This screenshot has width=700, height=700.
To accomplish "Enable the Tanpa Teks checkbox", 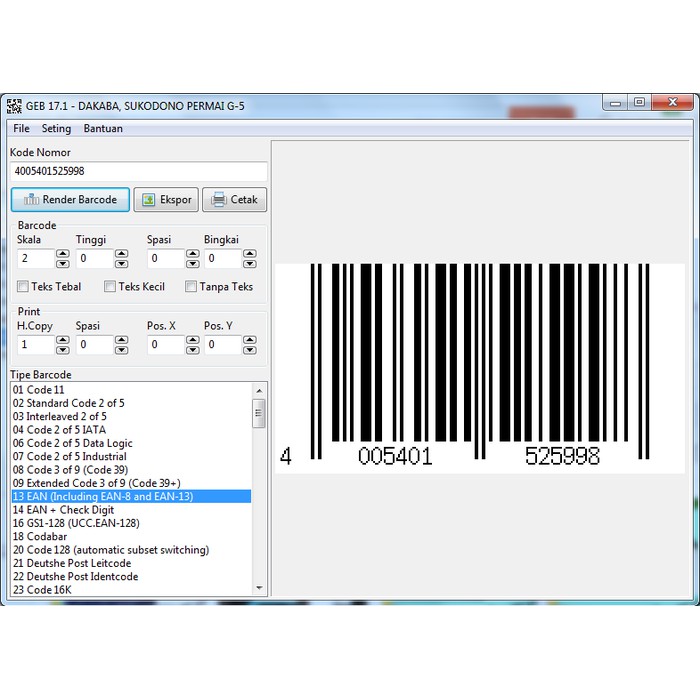I will (191, 286).
